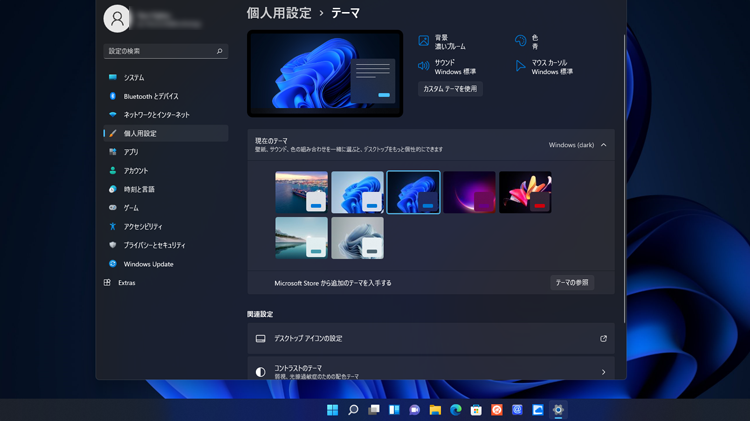Click the プライバシーとセキュリティ shield icon
This screenshot has height=421, width=750.
pos(112,245)
